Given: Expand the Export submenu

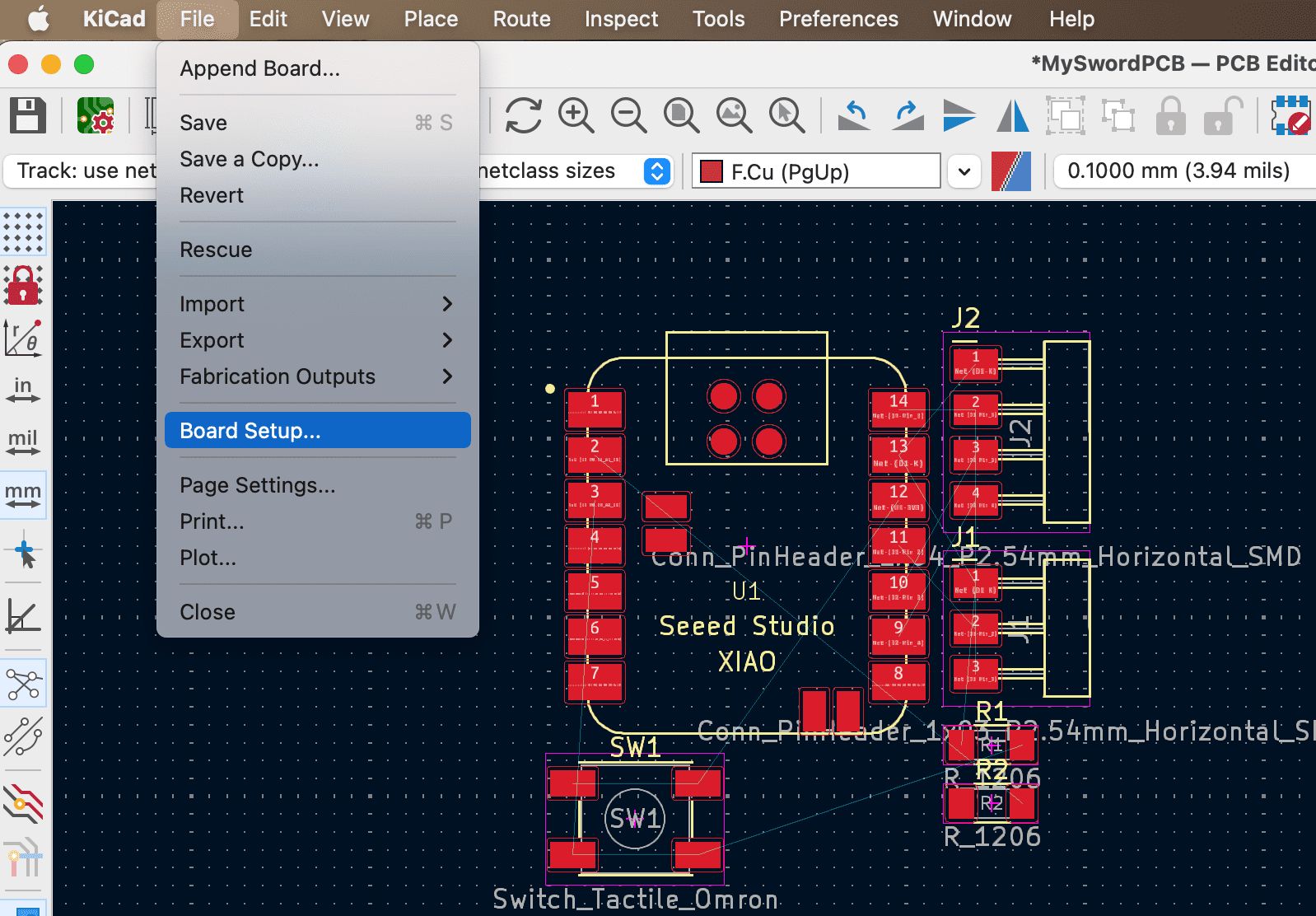Looking at the screenshot, I should [318, 340].
